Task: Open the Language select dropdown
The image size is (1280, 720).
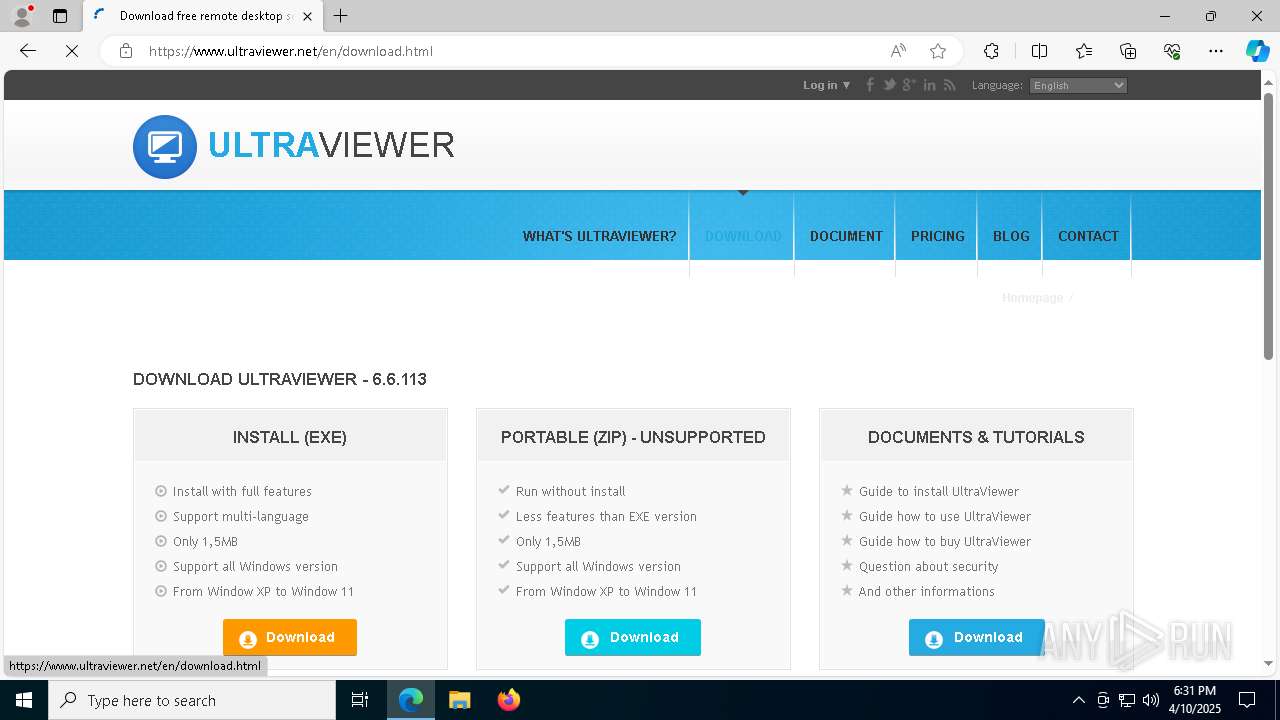Action: tap(1078, 85)
